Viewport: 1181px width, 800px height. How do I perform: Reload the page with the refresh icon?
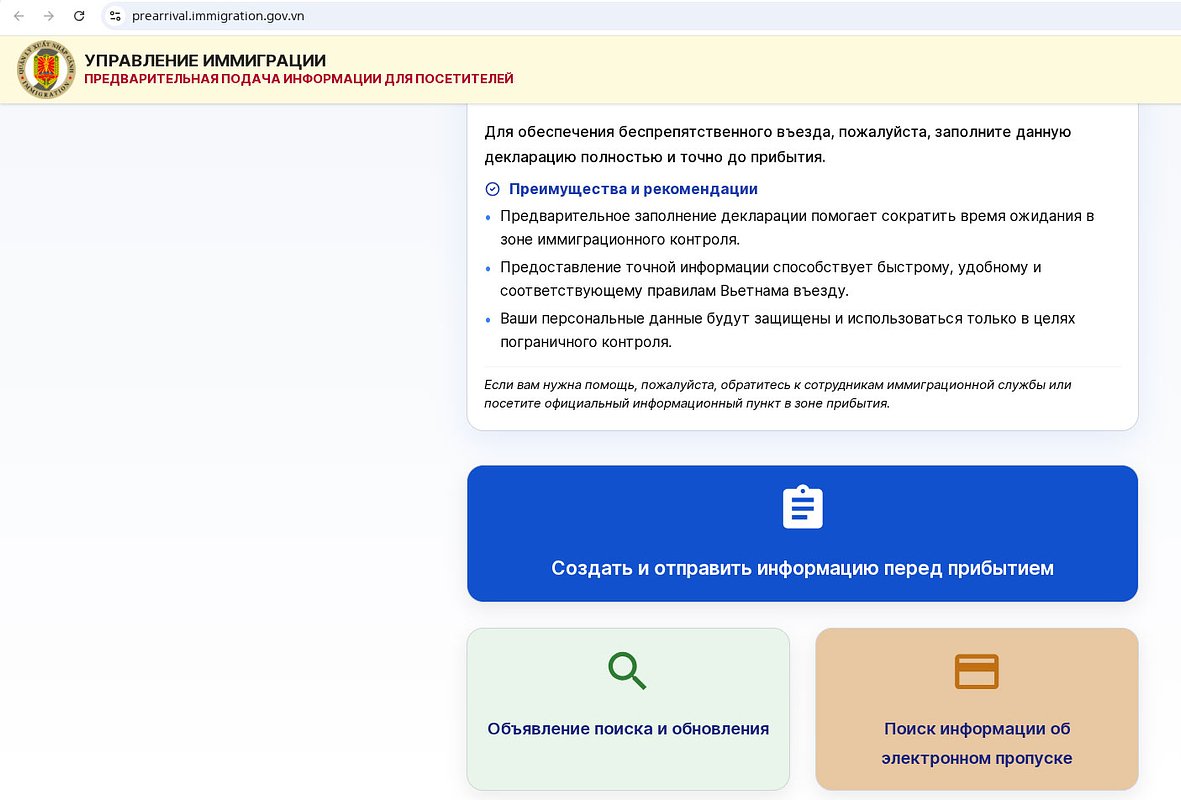pyautogui.click(x=79, y=16)
